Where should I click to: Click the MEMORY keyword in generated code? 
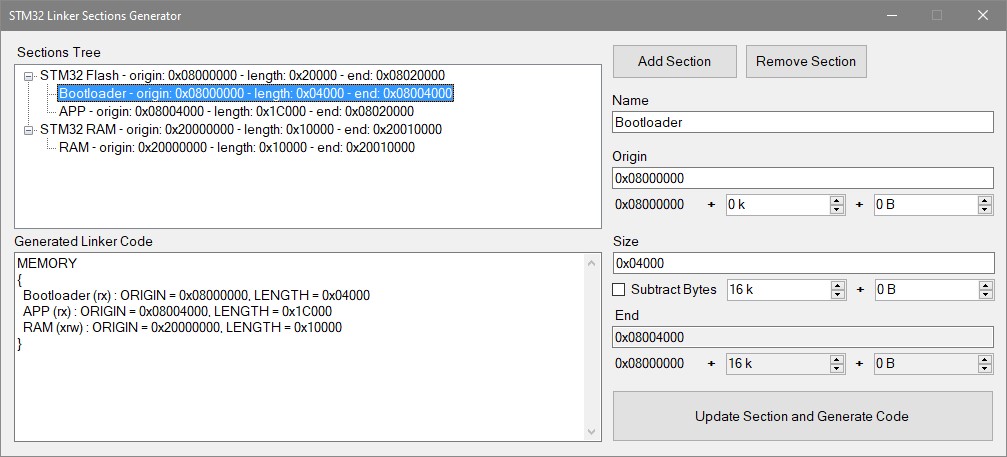point(47,263)
